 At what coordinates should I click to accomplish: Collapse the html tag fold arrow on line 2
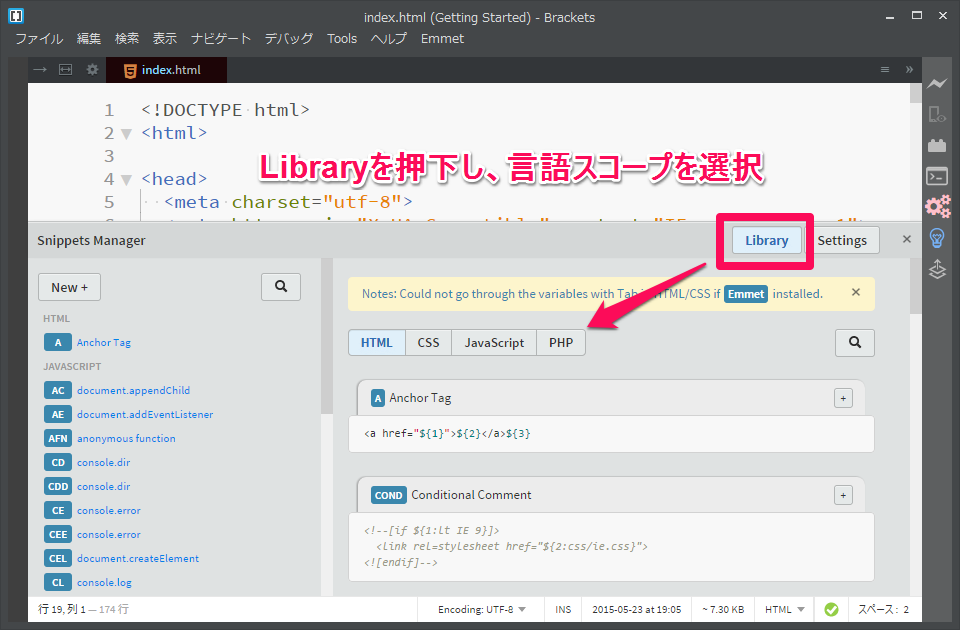(x=126, y=133)
